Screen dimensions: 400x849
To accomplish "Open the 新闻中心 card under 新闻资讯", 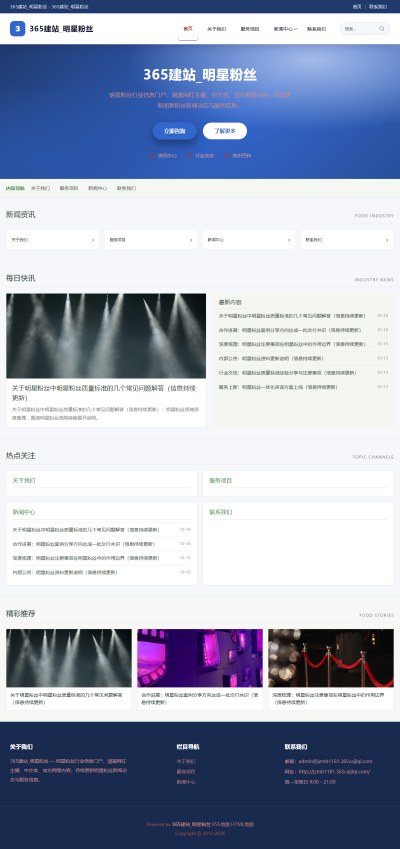I will click(249, 239).
